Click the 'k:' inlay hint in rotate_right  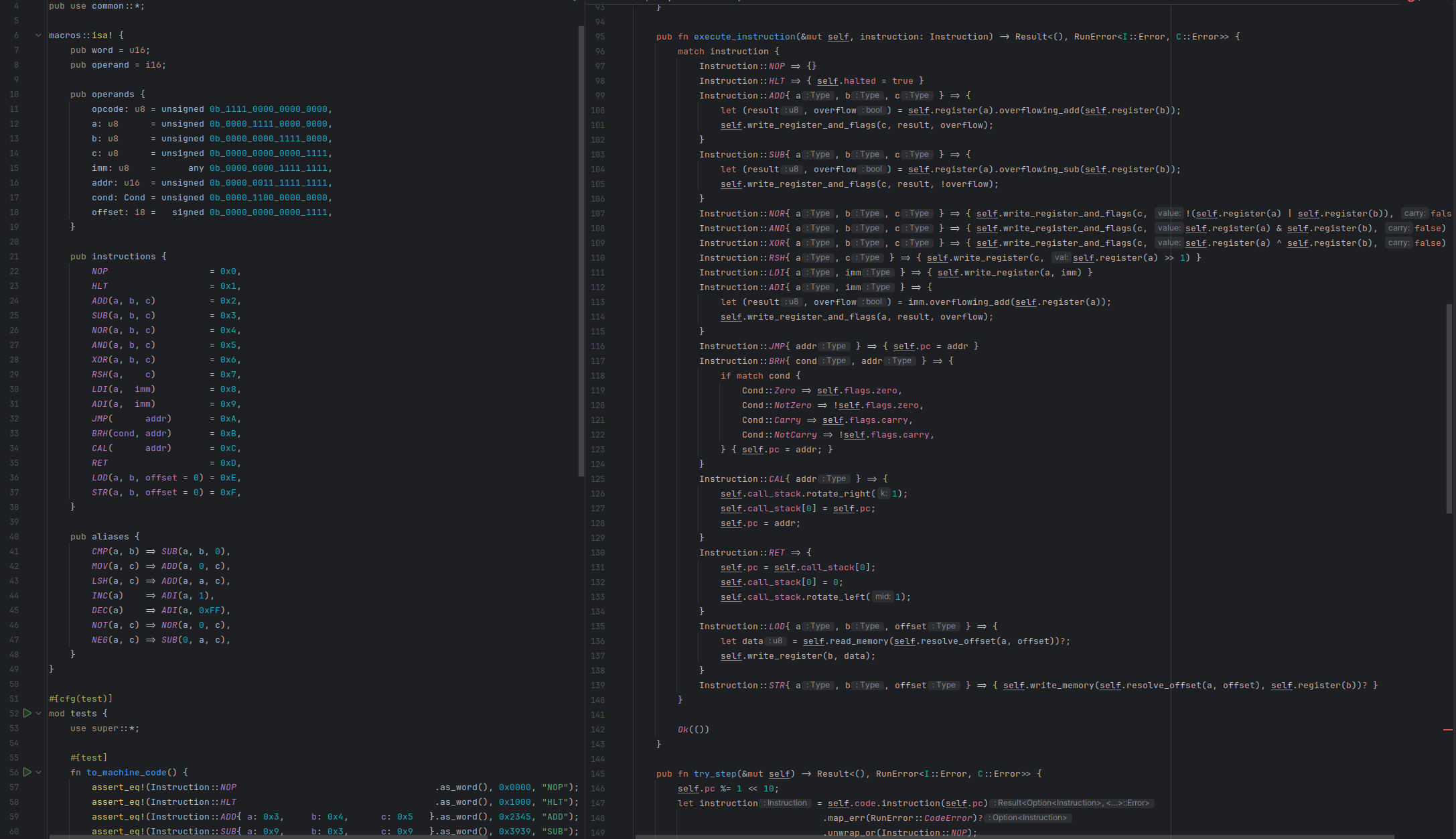coord(883,494)
